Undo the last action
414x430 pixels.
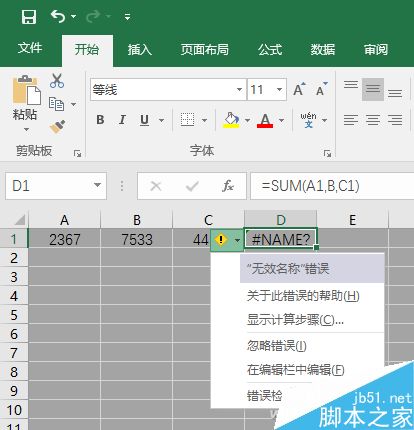point(58,16)
